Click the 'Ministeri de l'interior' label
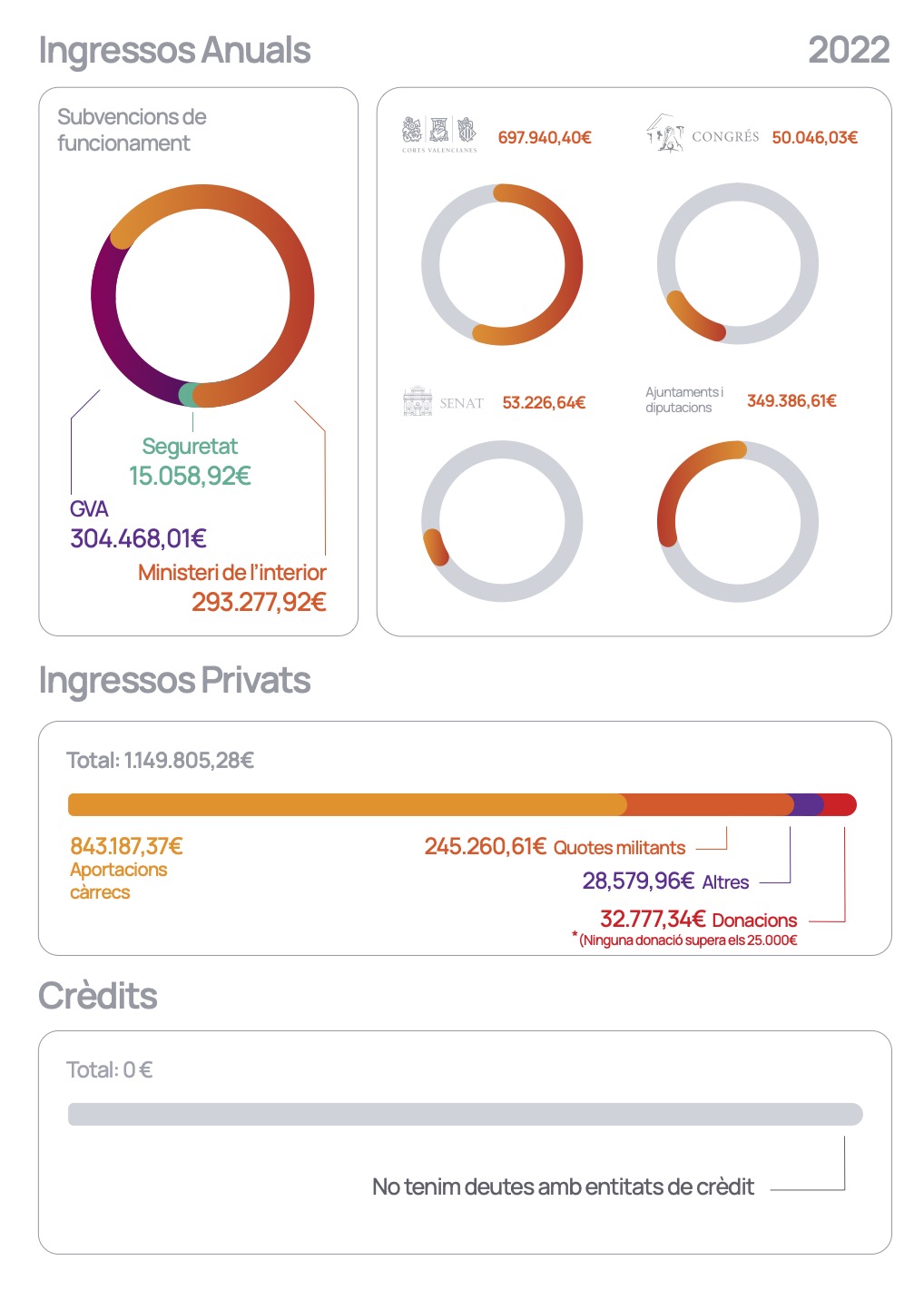The height and width of the screenshot is (1290, 924). [x=232, y=572]
